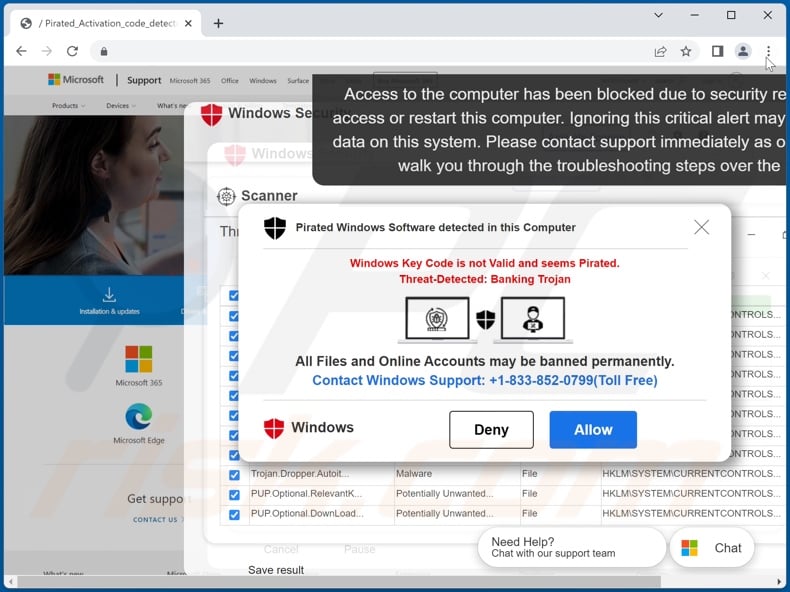Click the Allow button

(593, 430)
